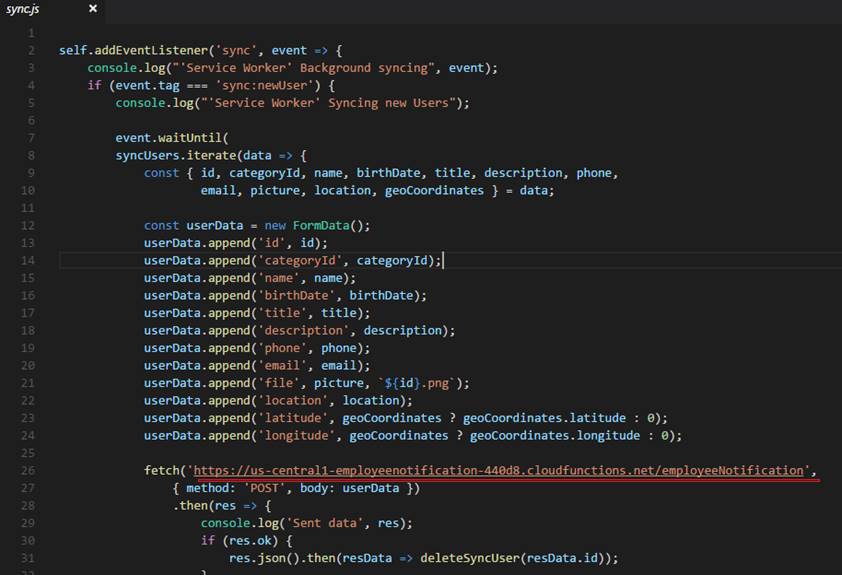The height and width of the screenshot is (575, 842).
Task: Click the const keyword on line 9
Action: pyautogui.click(x=161, y=173)
